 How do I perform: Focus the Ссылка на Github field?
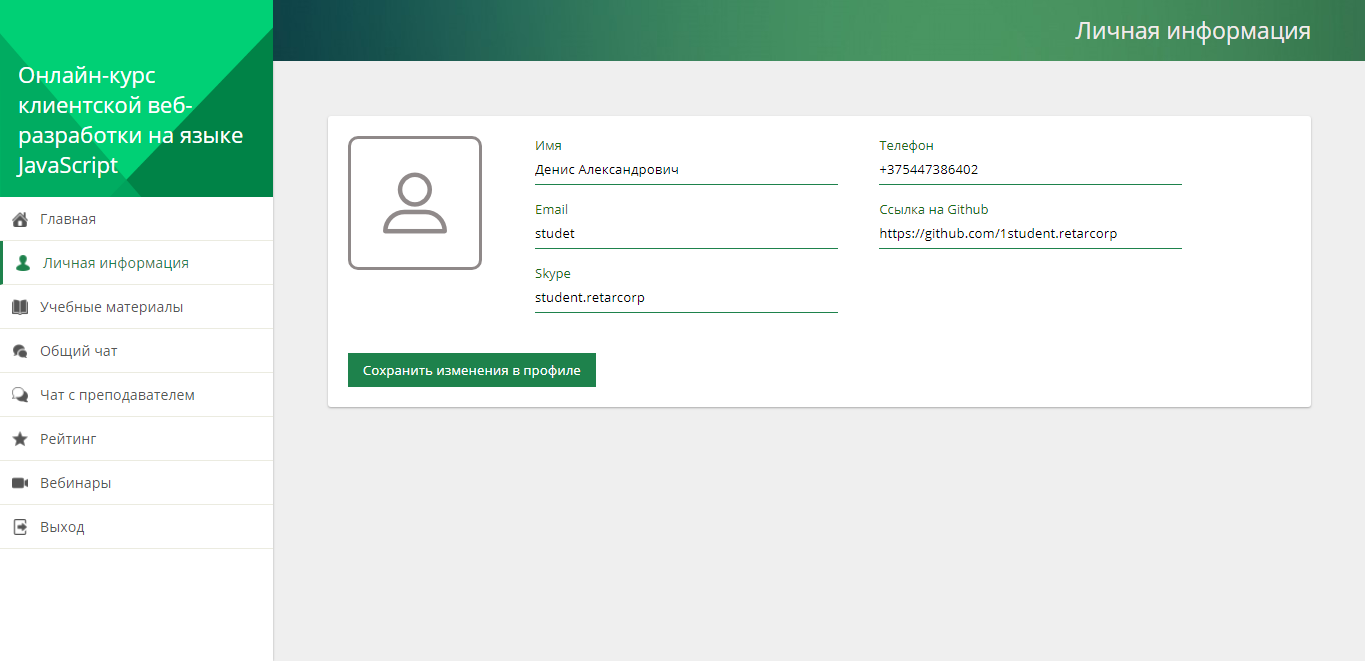[x=1030, y=234]
